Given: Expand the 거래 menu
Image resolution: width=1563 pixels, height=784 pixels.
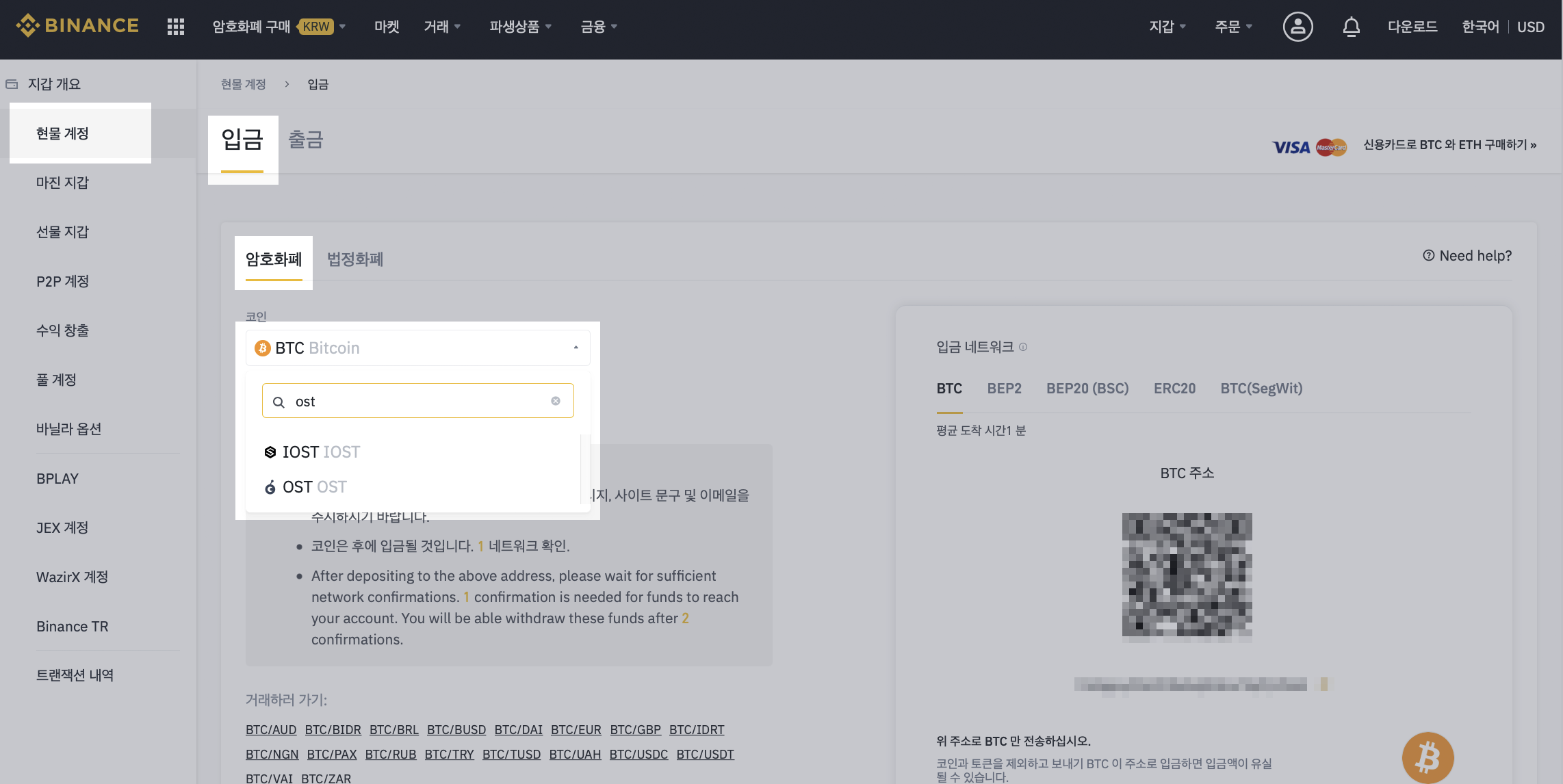Looking at the screenshot, I should tap(442, 27).
